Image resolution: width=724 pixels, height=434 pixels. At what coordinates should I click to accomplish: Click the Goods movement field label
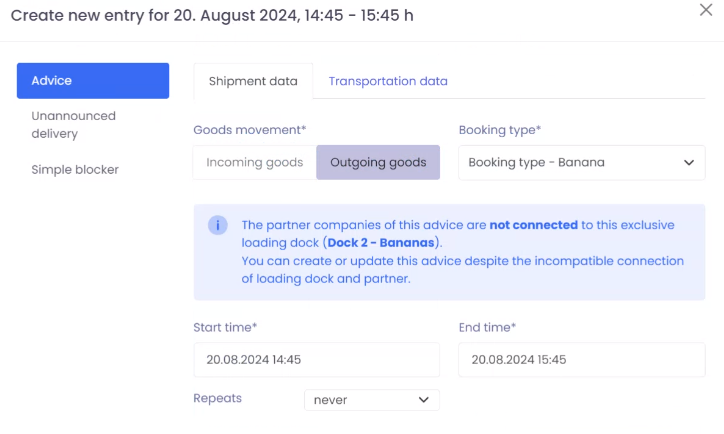249,130
